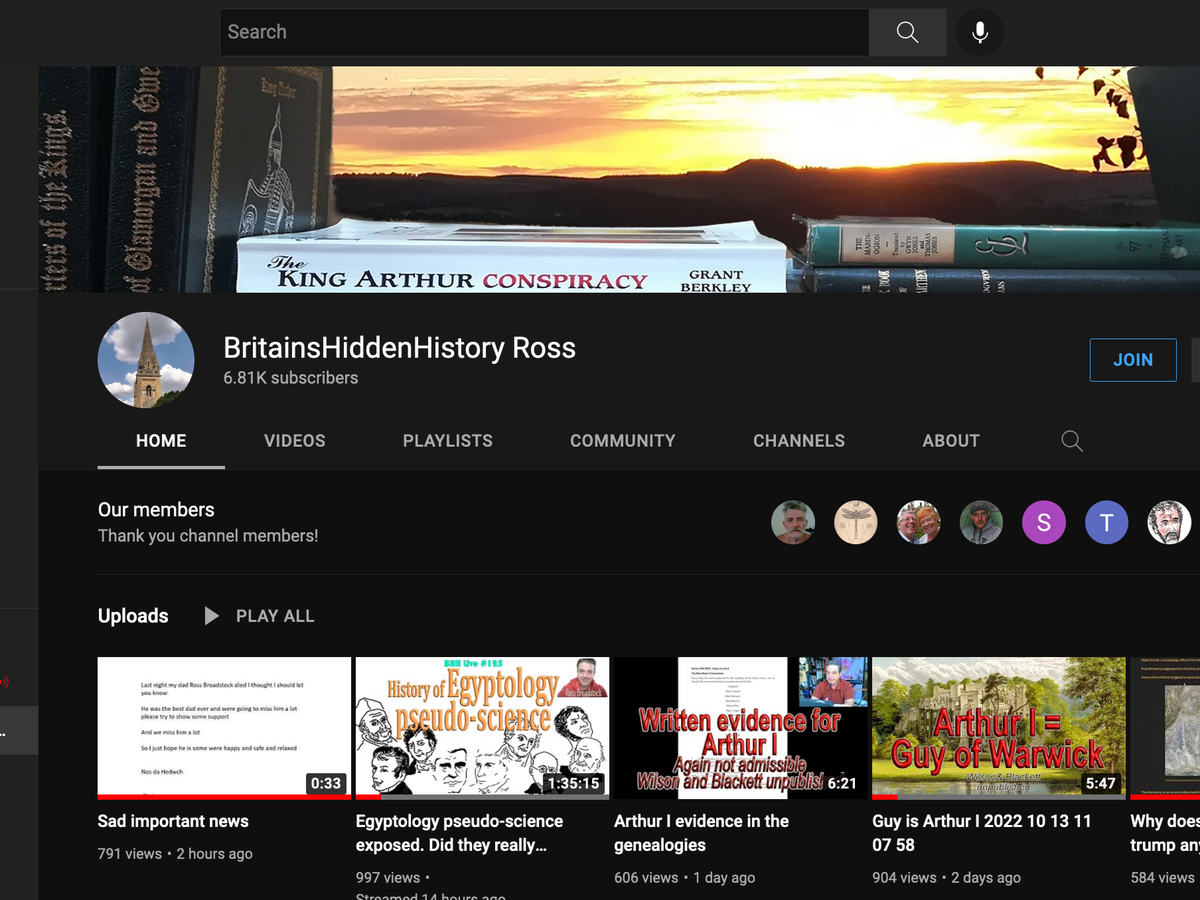
Task: Select the Channels tab
Action: click(x=798, y=441)
